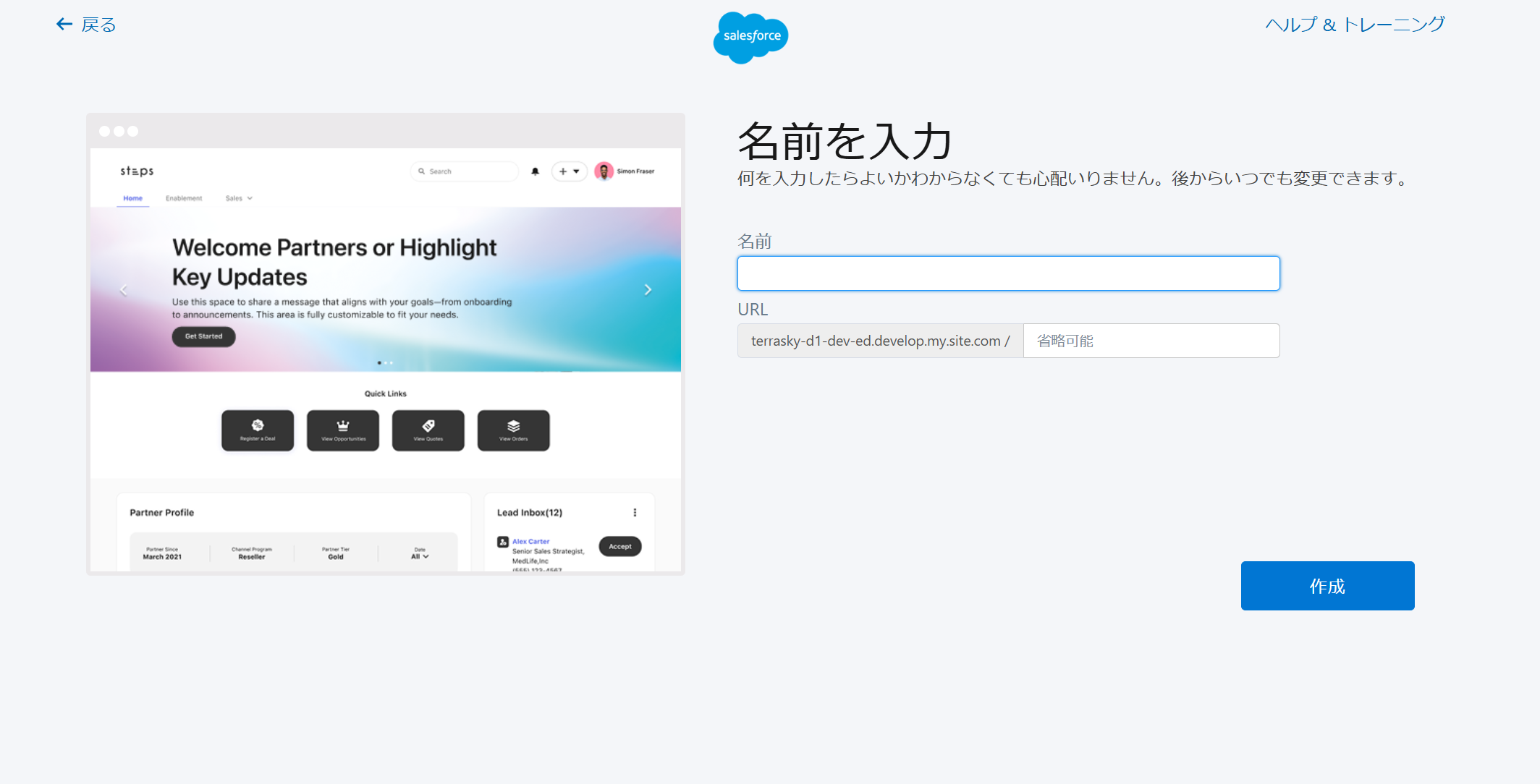Screen dimensions: 1540x784
Task: Focus the 名前 input field
Action: 1008,273
